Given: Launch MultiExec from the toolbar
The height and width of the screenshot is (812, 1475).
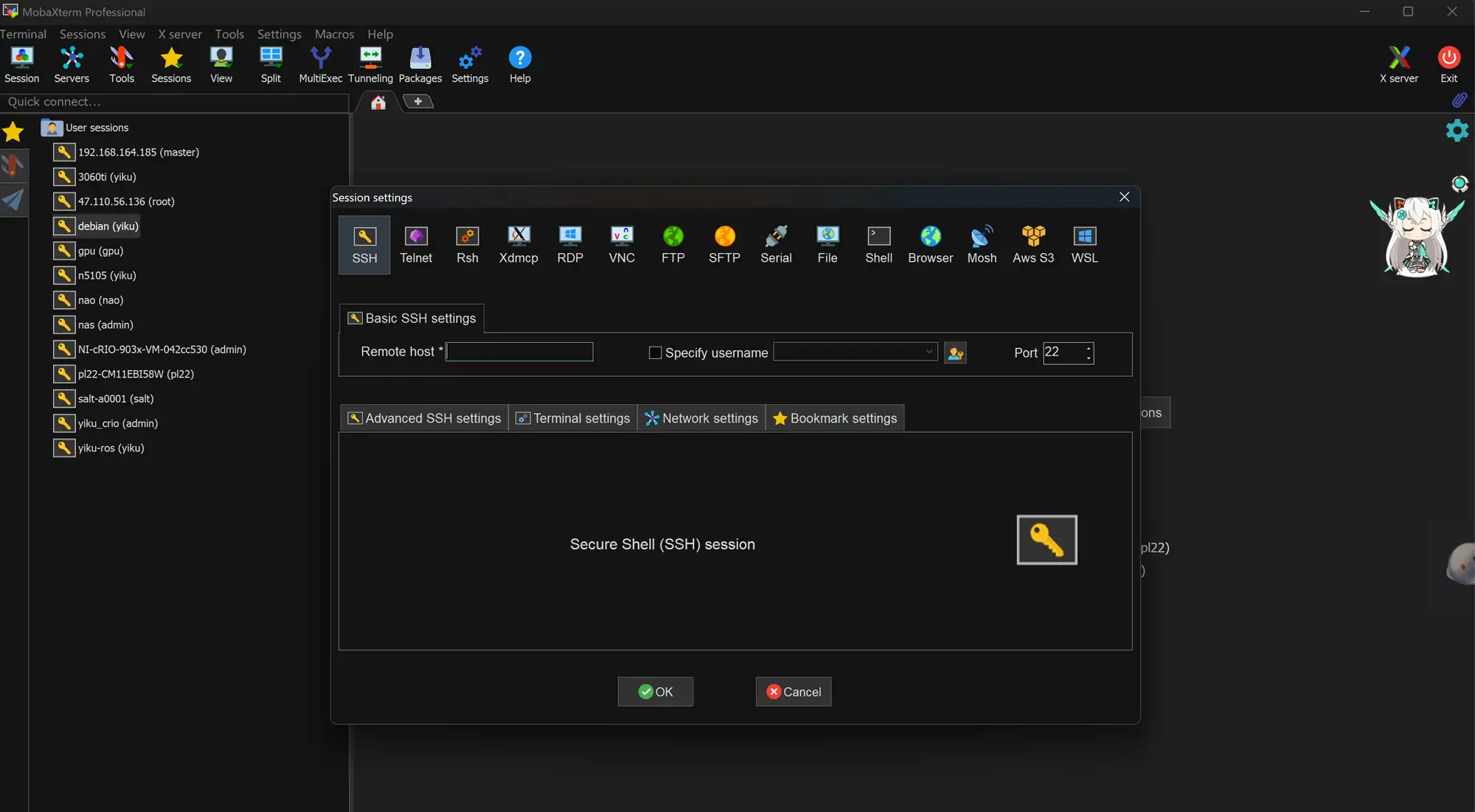Looking at the screenshot, I should click(321, 65).
